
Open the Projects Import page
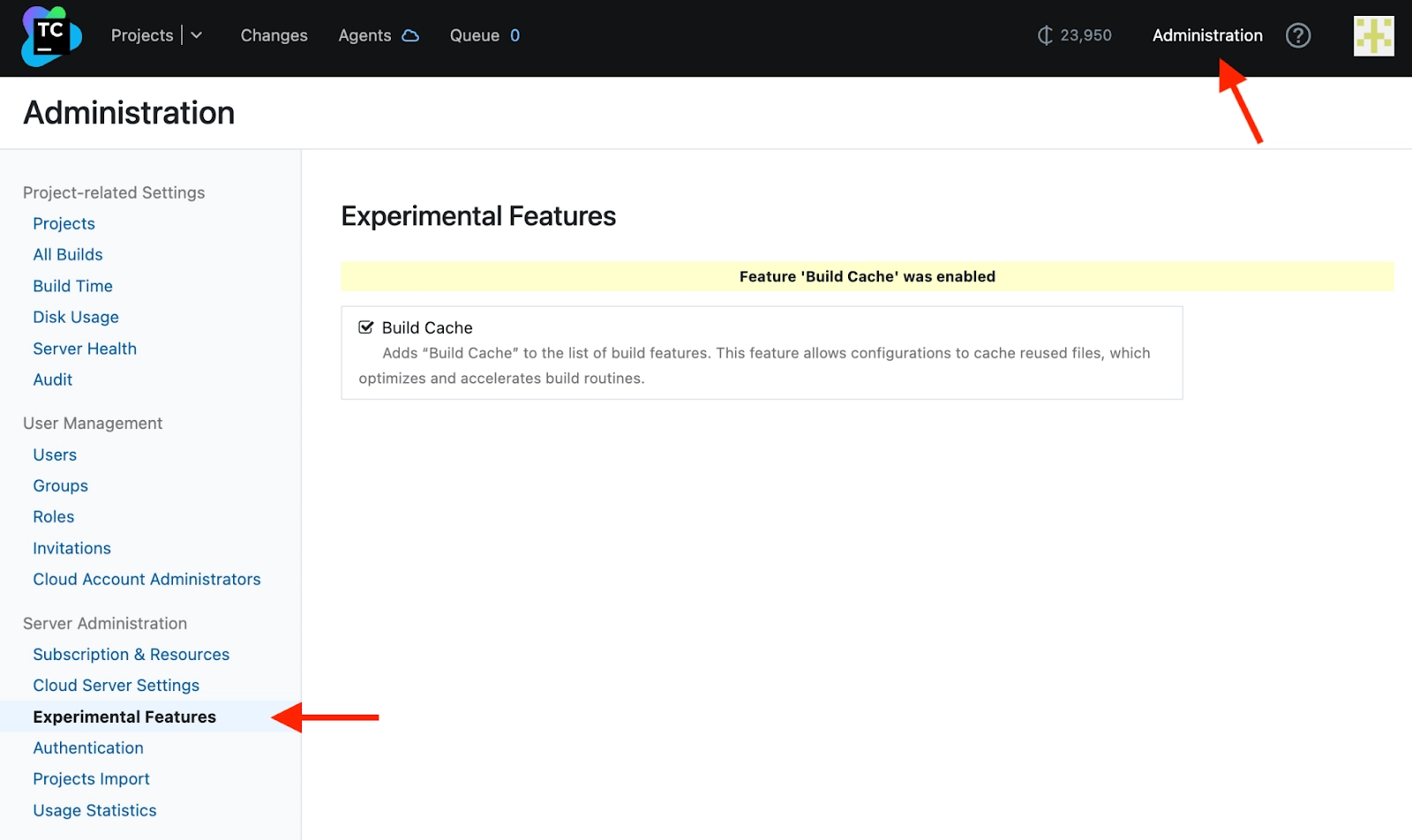91,778
